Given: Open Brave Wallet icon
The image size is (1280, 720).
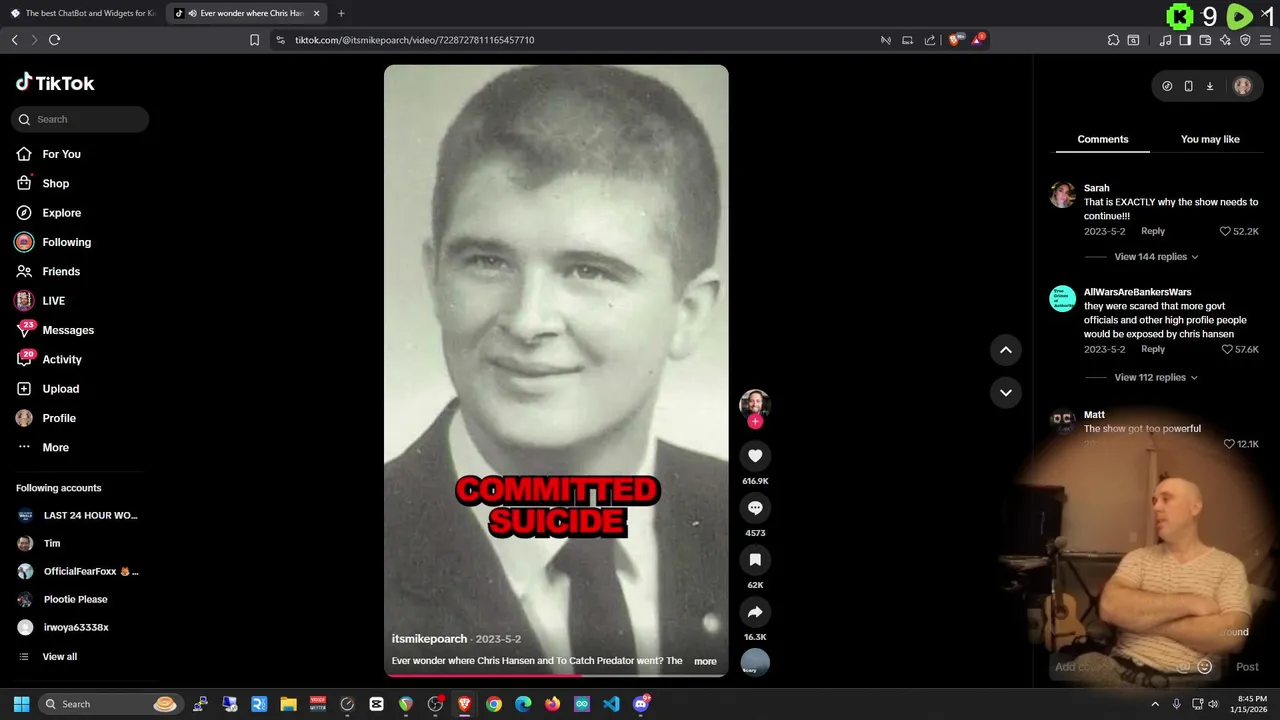Looking at the screenshot, I should (x=1205, y=40).
